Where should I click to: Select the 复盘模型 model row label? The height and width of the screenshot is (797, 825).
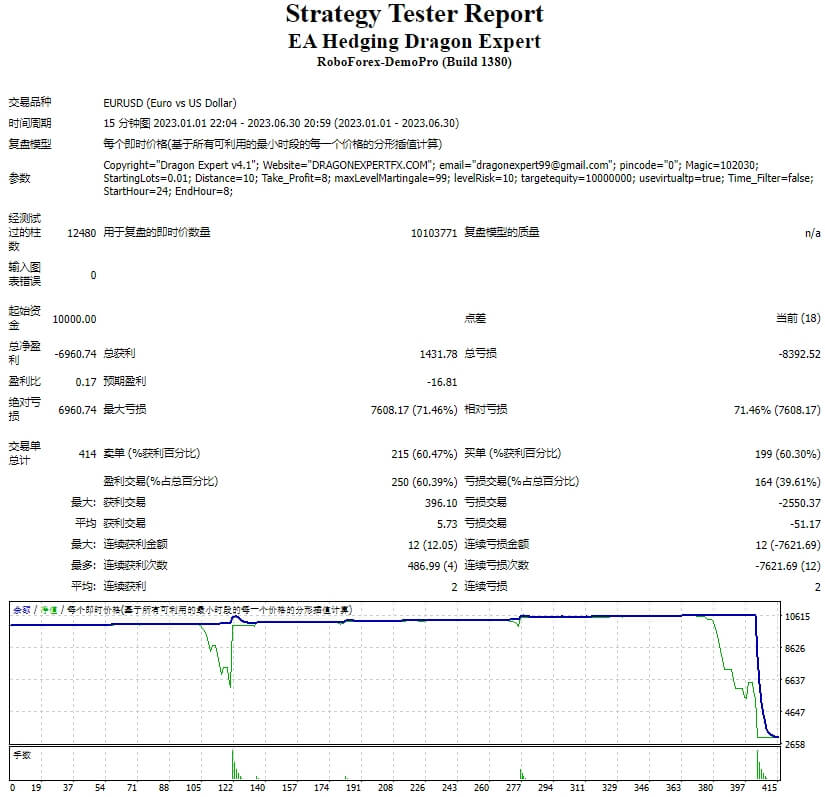pos(29,144)
